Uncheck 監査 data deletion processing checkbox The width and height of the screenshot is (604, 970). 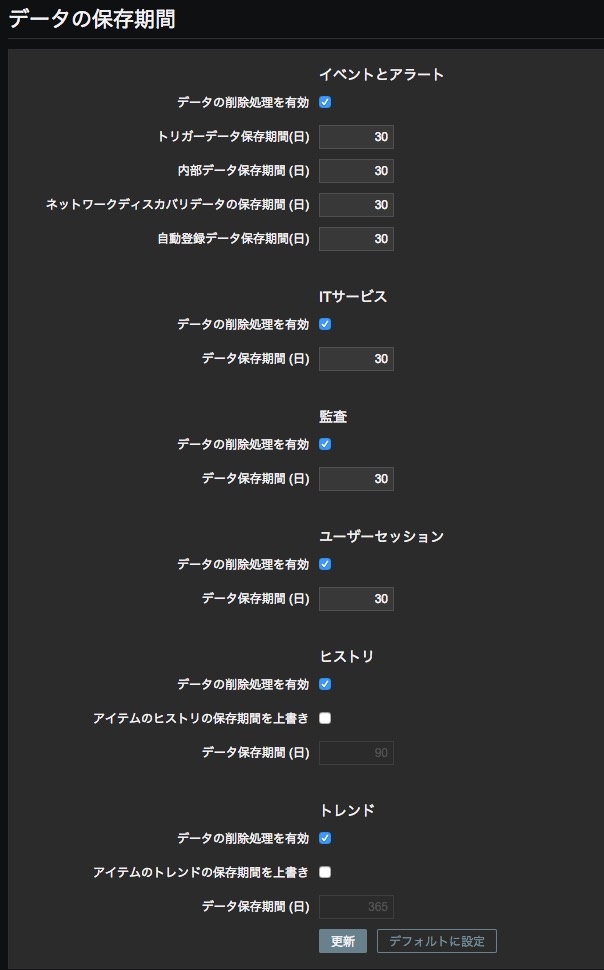pos(325,444)
